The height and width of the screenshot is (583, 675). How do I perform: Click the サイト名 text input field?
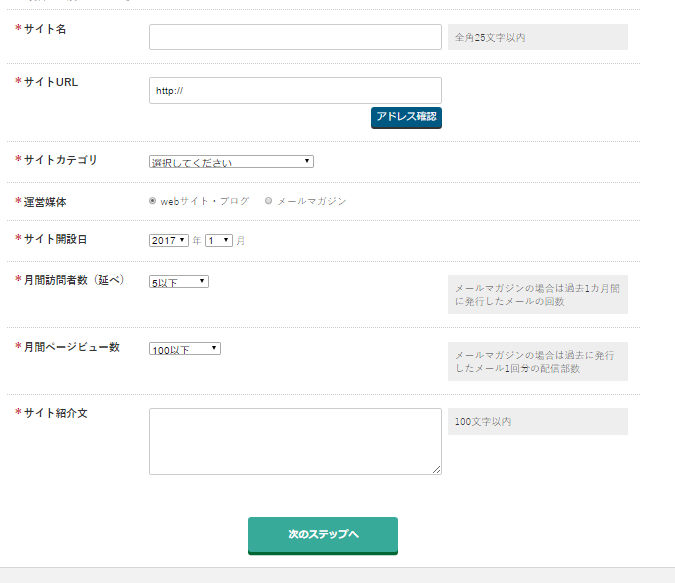coord(295,37)
